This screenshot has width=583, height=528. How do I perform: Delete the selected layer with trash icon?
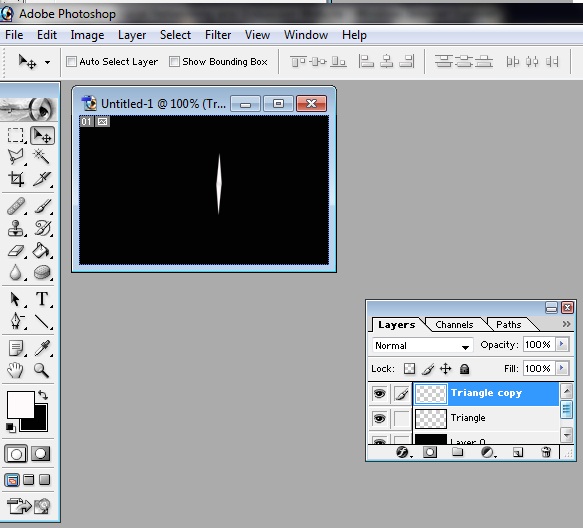pos(546,452)
